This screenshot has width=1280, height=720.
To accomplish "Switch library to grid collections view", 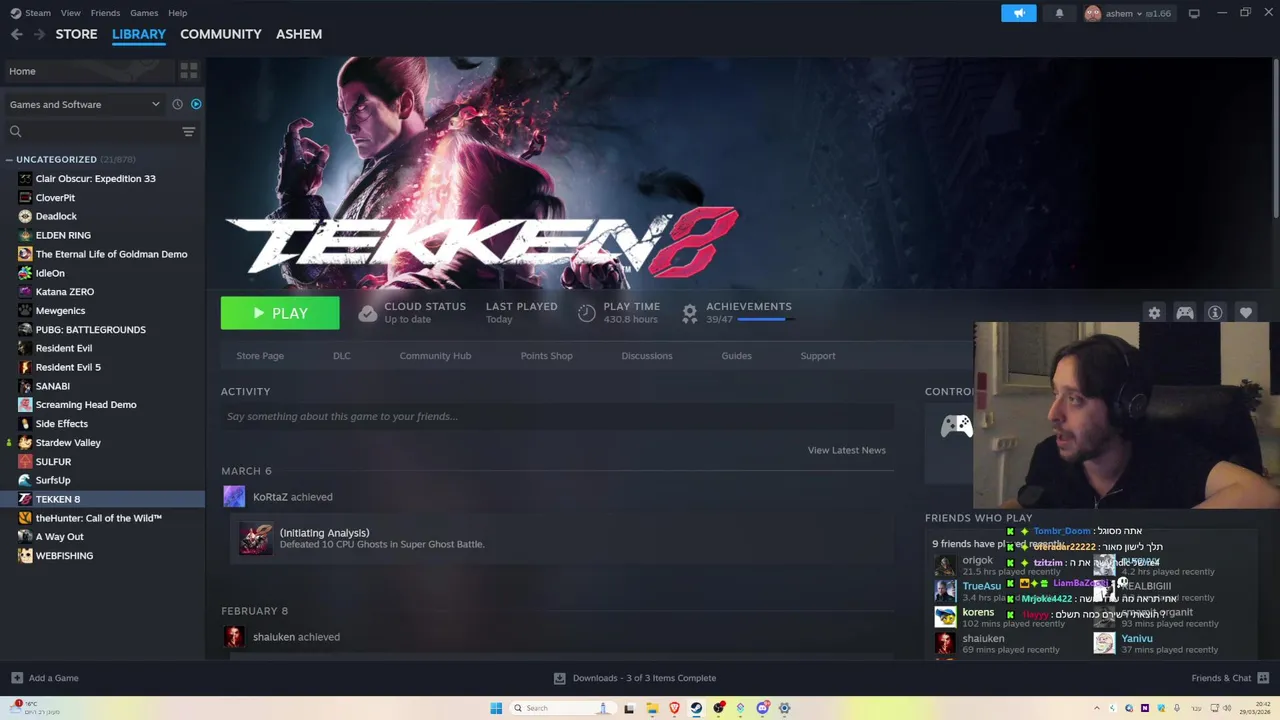I will [188, 71].
